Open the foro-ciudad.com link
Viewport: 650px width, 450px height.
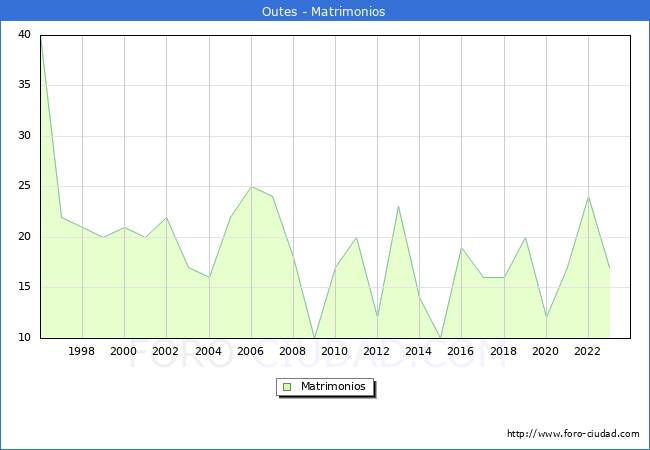point(573,434)
